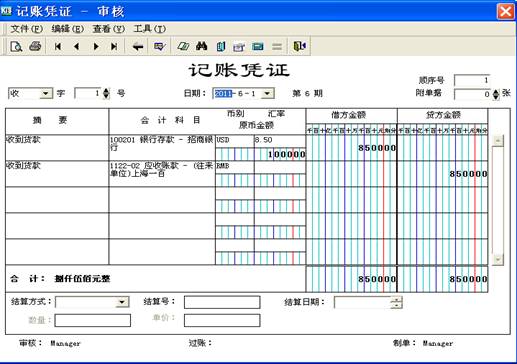Click the 制单 Manager label
This screenshot has height=364, width=517.
pos(423,343)
